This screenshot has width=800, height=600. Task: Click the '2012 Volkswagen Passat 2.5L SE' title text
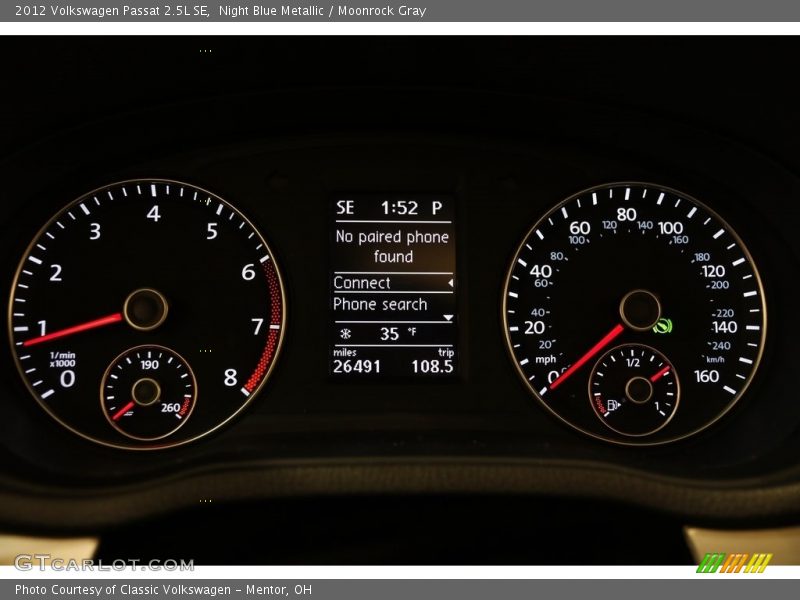click(112, 10)
